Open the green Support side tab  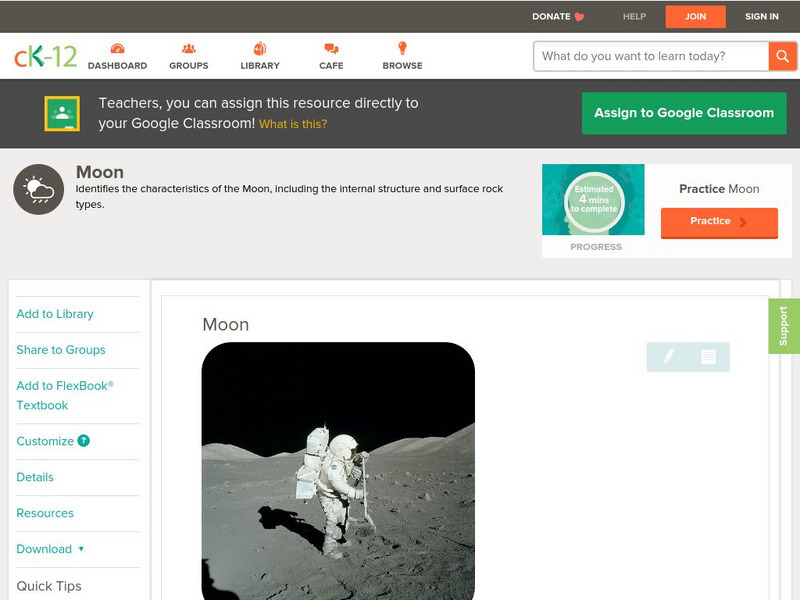click(x=784, y=326)
